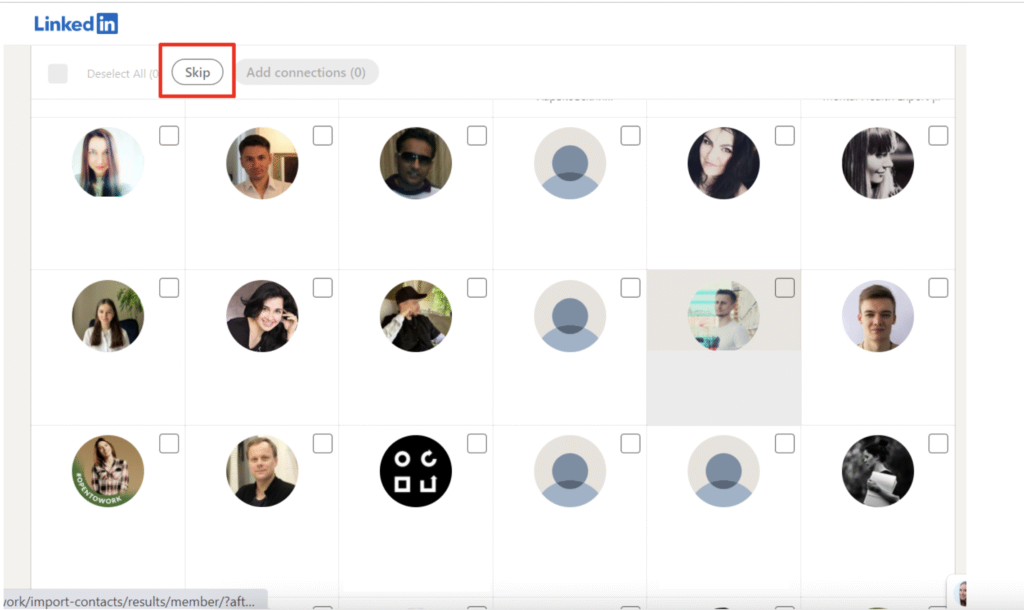Select the man in black hat avatar
1024x610 pixels.
tap(416, 316)
